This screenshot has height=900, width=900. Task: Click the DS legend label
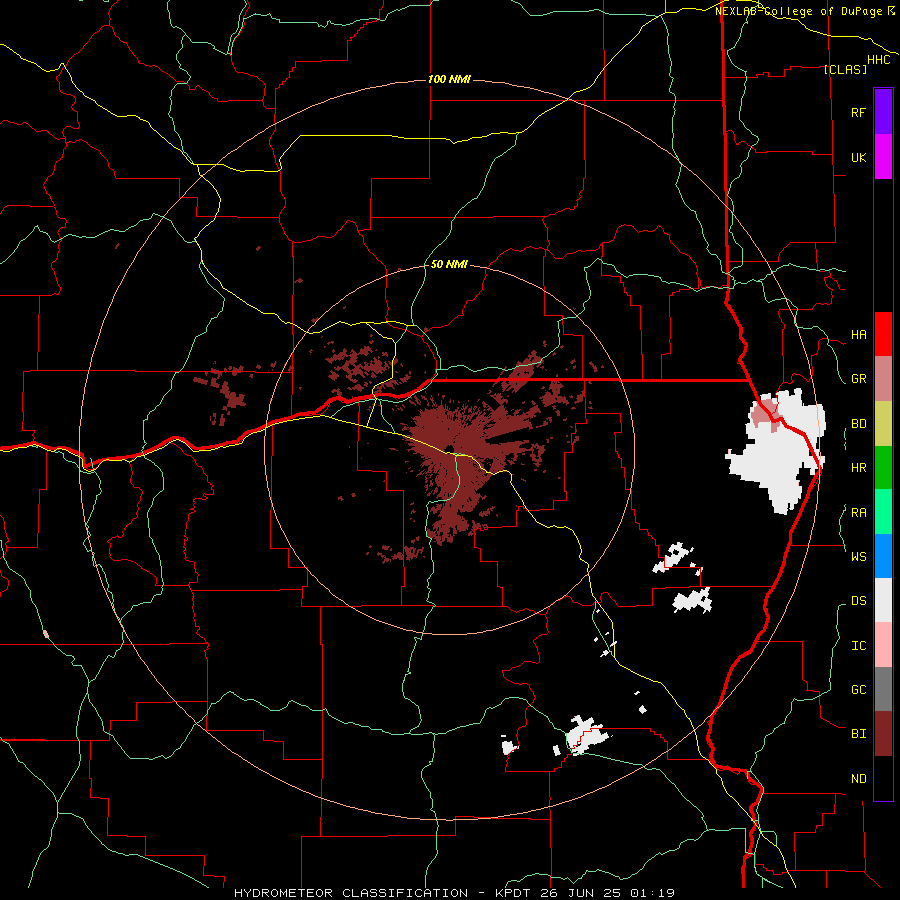point(858,601)
